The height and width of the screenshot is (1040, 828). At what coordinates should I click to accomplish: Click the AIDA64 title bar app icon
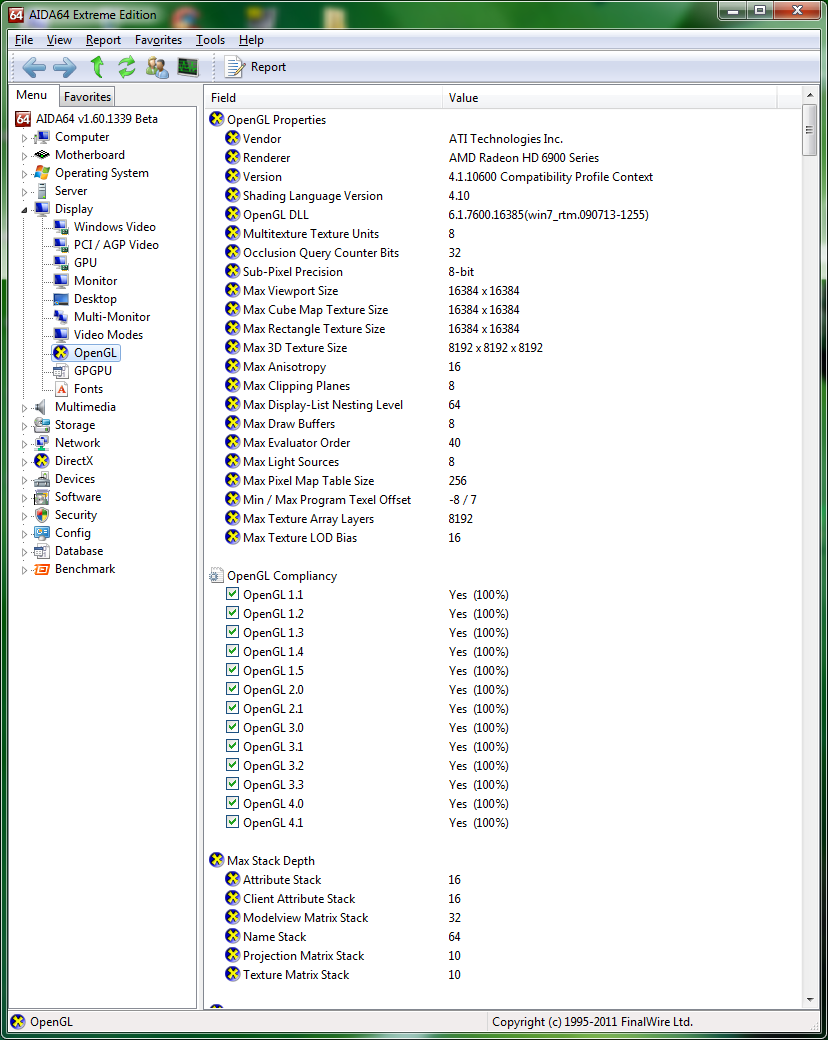pyautogui.click(x=16, y=14)
